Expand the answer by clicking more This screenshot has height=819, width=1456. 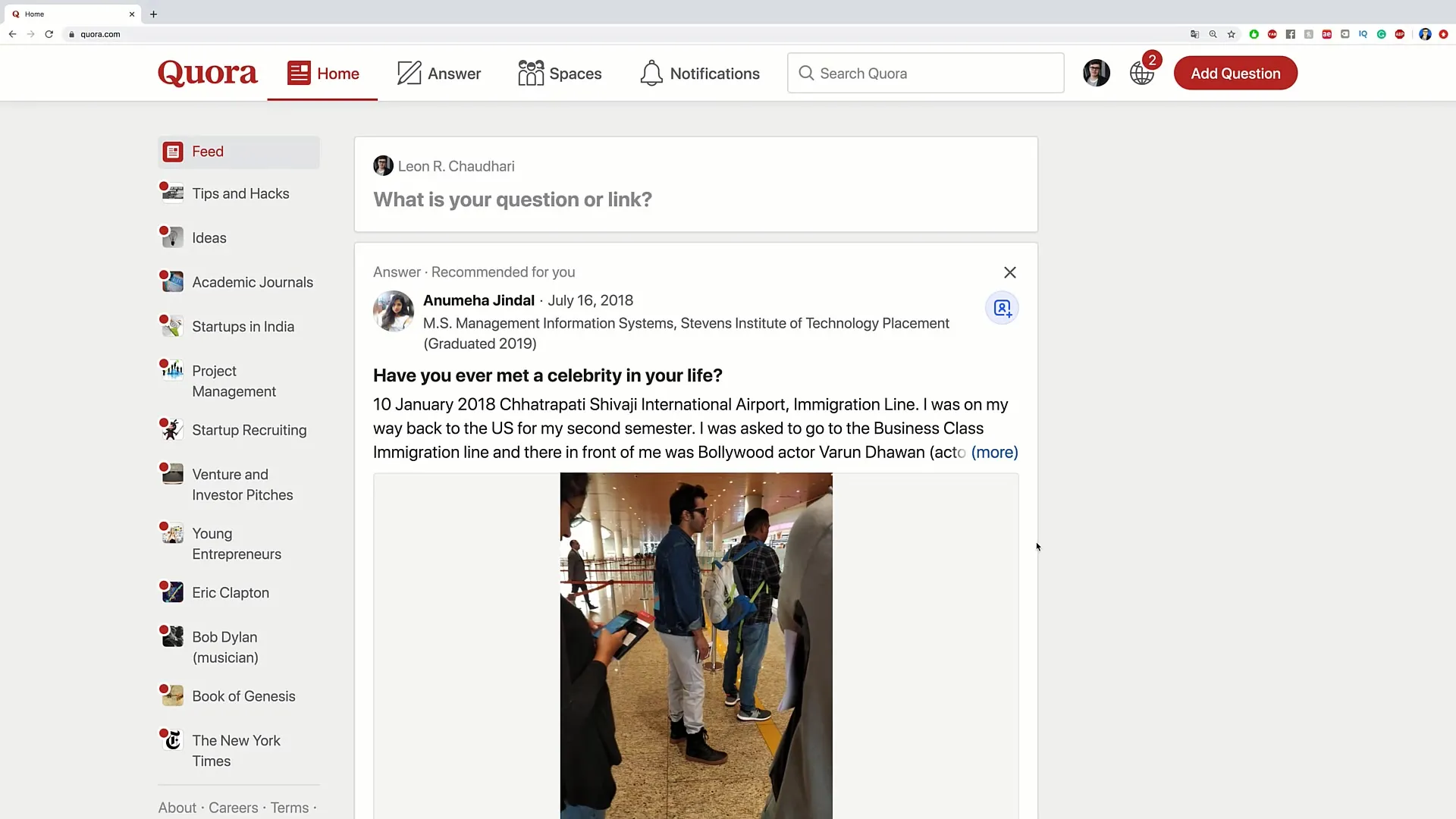[994, 452]
